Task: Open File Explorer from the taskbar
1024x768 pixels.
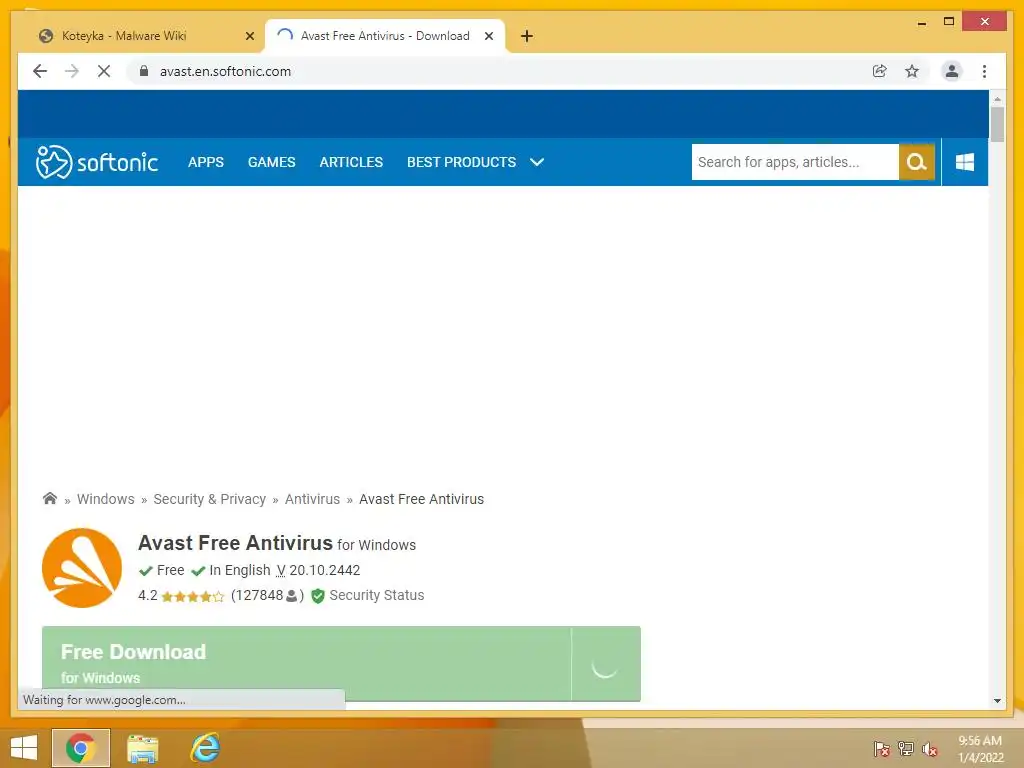Action: (142, 748)
